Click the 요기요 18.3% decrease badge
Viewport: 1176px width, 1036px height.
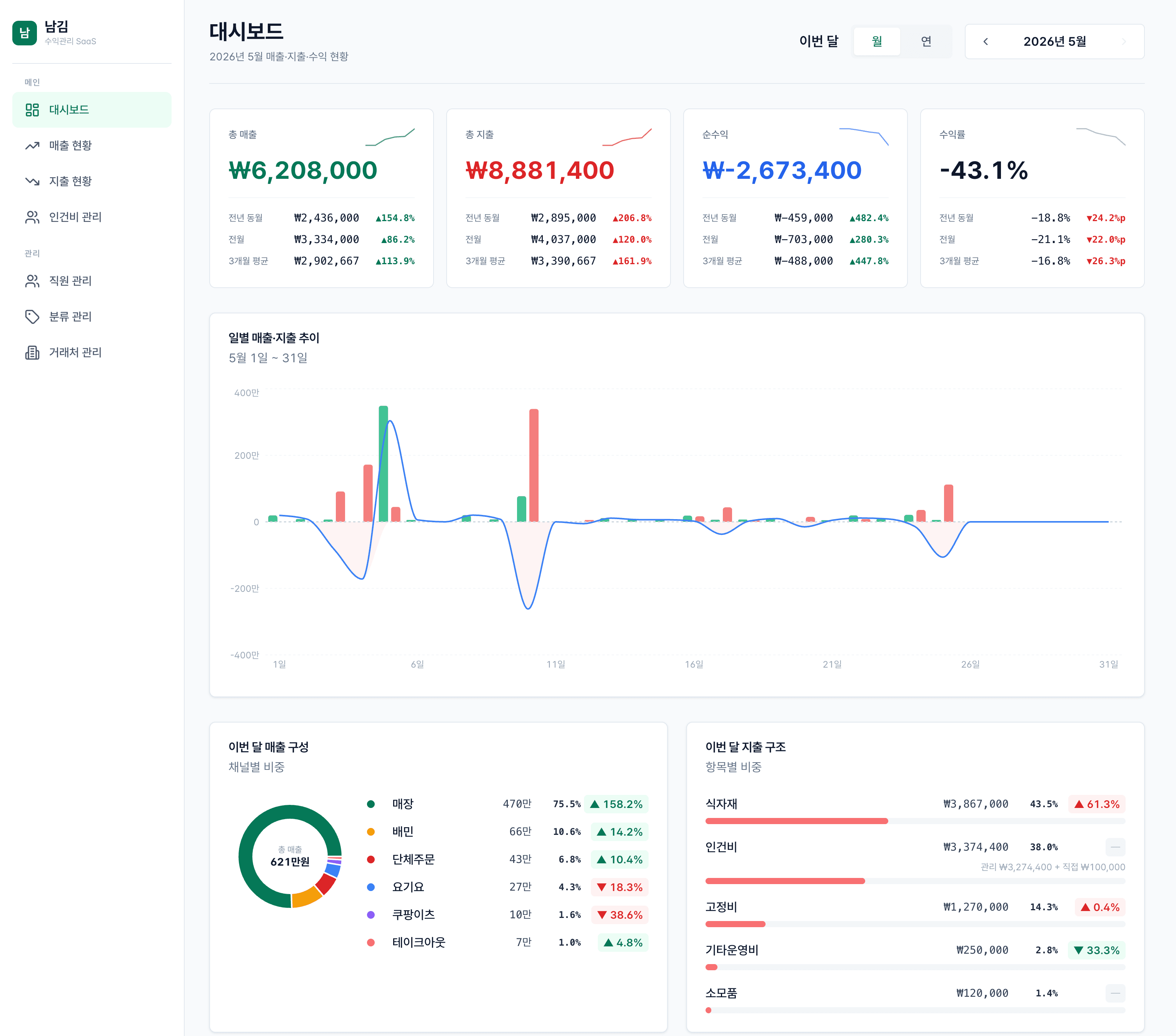(620, 887)
